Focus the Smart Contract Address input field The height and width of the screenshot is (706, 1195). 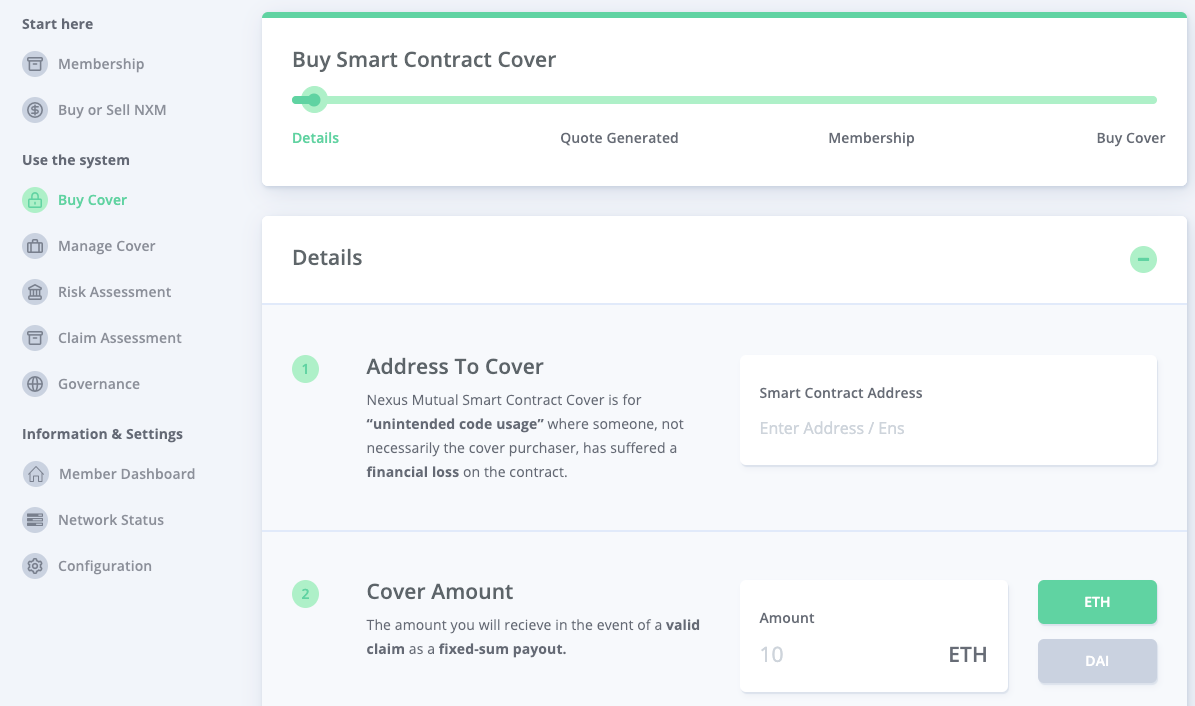(x=947, y=428)
